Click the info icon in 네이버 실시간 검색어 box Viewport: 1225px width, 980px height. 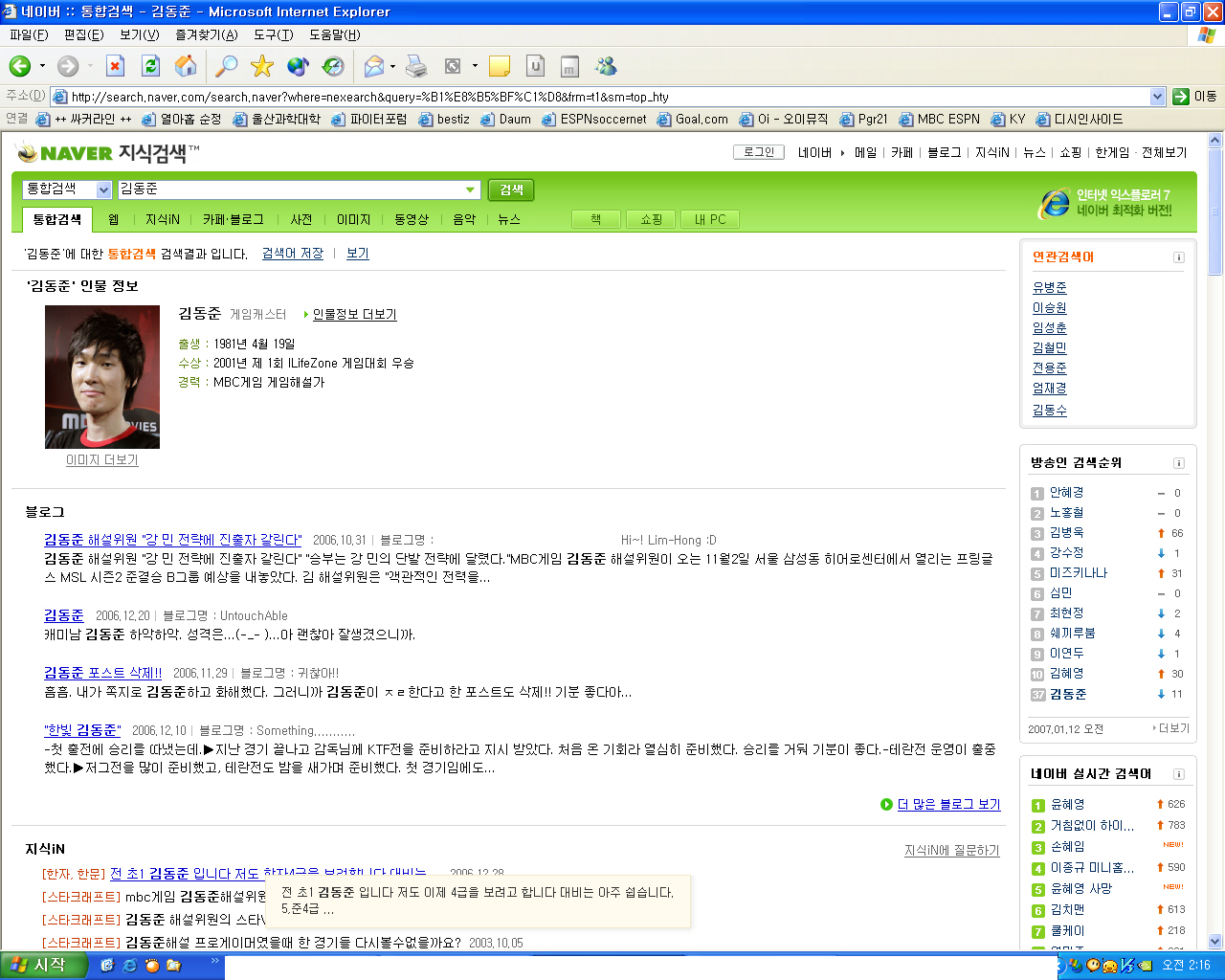[x=1179, y=774]
